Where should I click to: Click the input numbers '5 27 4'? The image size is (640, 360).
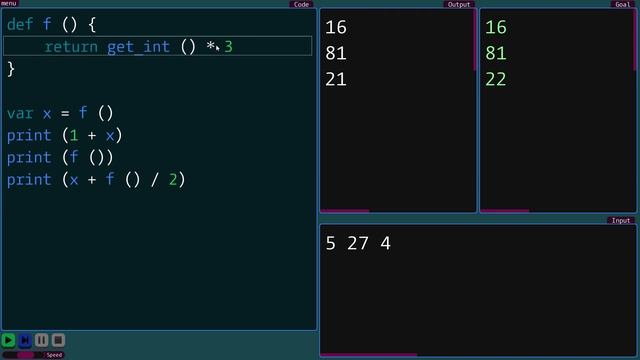[x=358, y=243]
